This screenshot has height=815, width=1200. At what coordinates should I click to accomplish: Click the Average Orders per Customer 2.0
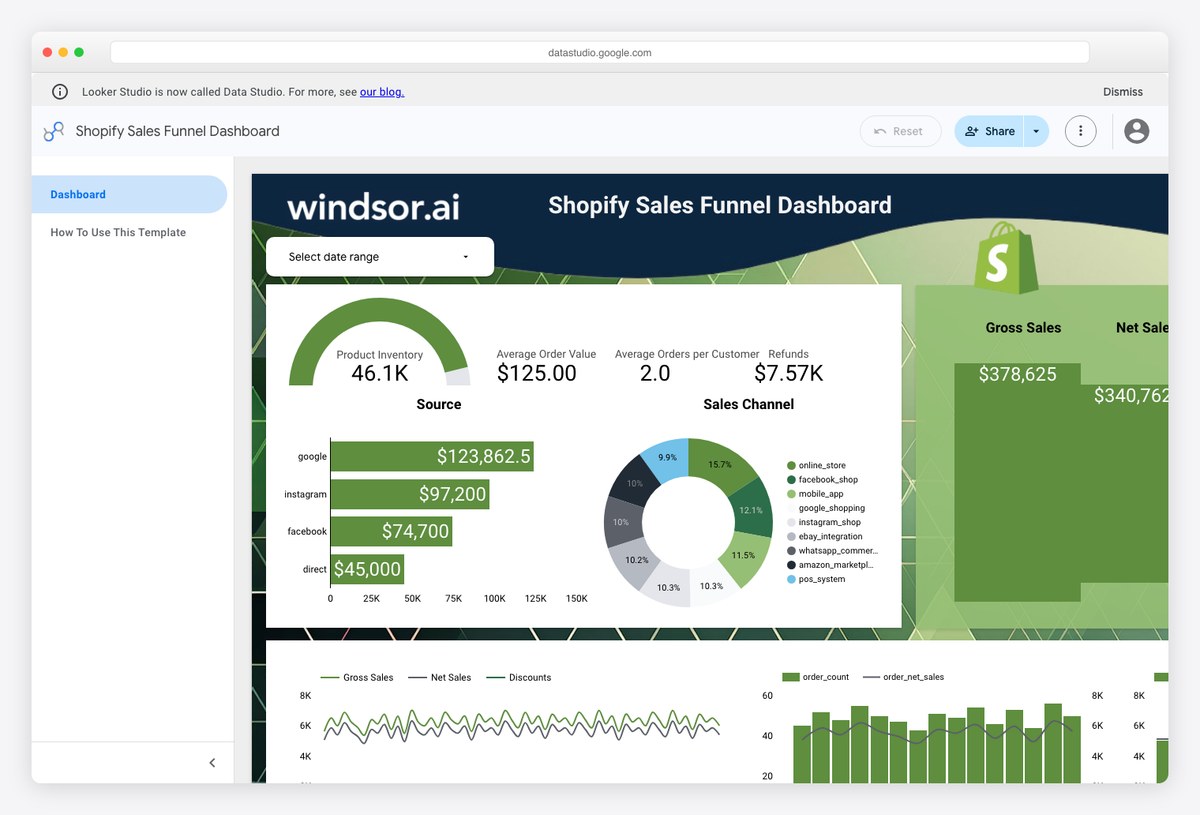pos(687,366)
